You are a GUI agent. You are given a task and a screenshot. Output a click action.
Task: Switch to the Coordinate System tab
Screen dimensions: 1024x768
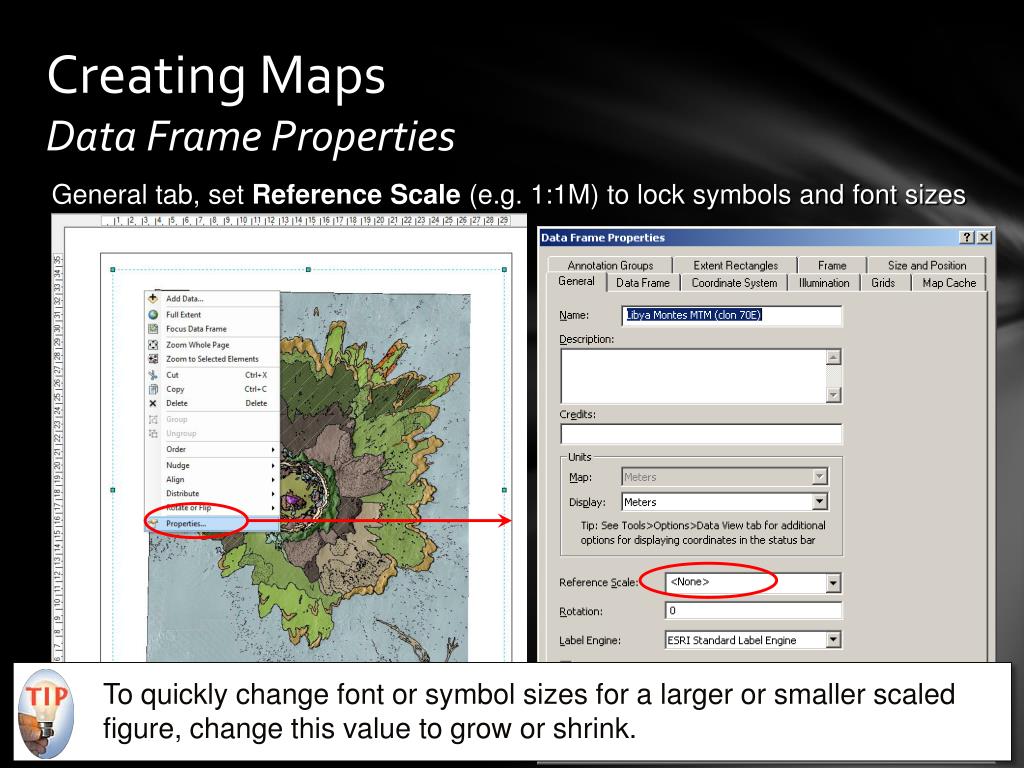(x=734, y=283)
